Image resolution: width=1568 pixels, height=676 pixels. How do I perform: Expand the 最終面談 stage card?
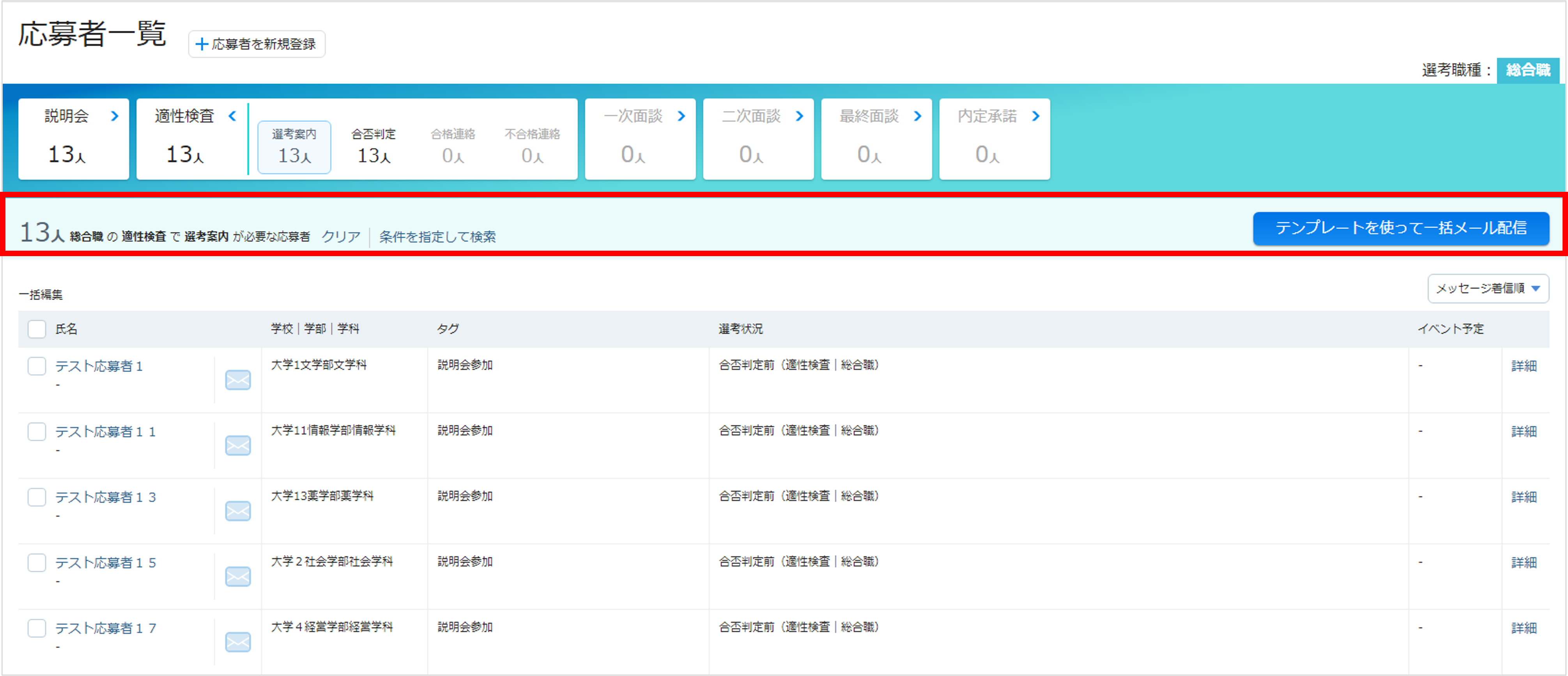click(x=876, y=139)
